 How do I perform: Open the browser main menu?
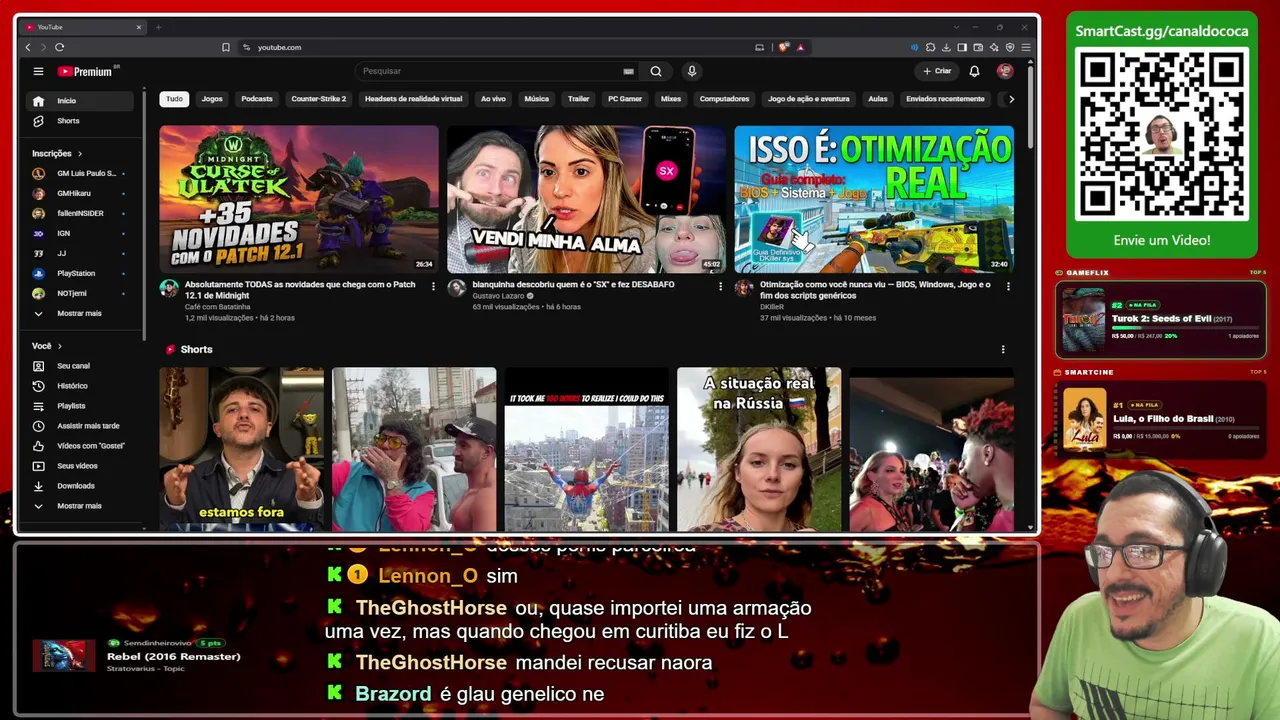pyautogui.click(x=1026, y=47)
